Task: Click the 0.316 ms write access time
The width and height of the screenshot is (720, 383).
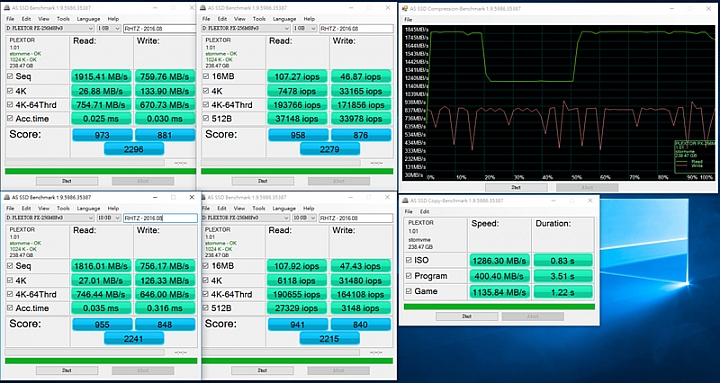Action: click(165, 308)
